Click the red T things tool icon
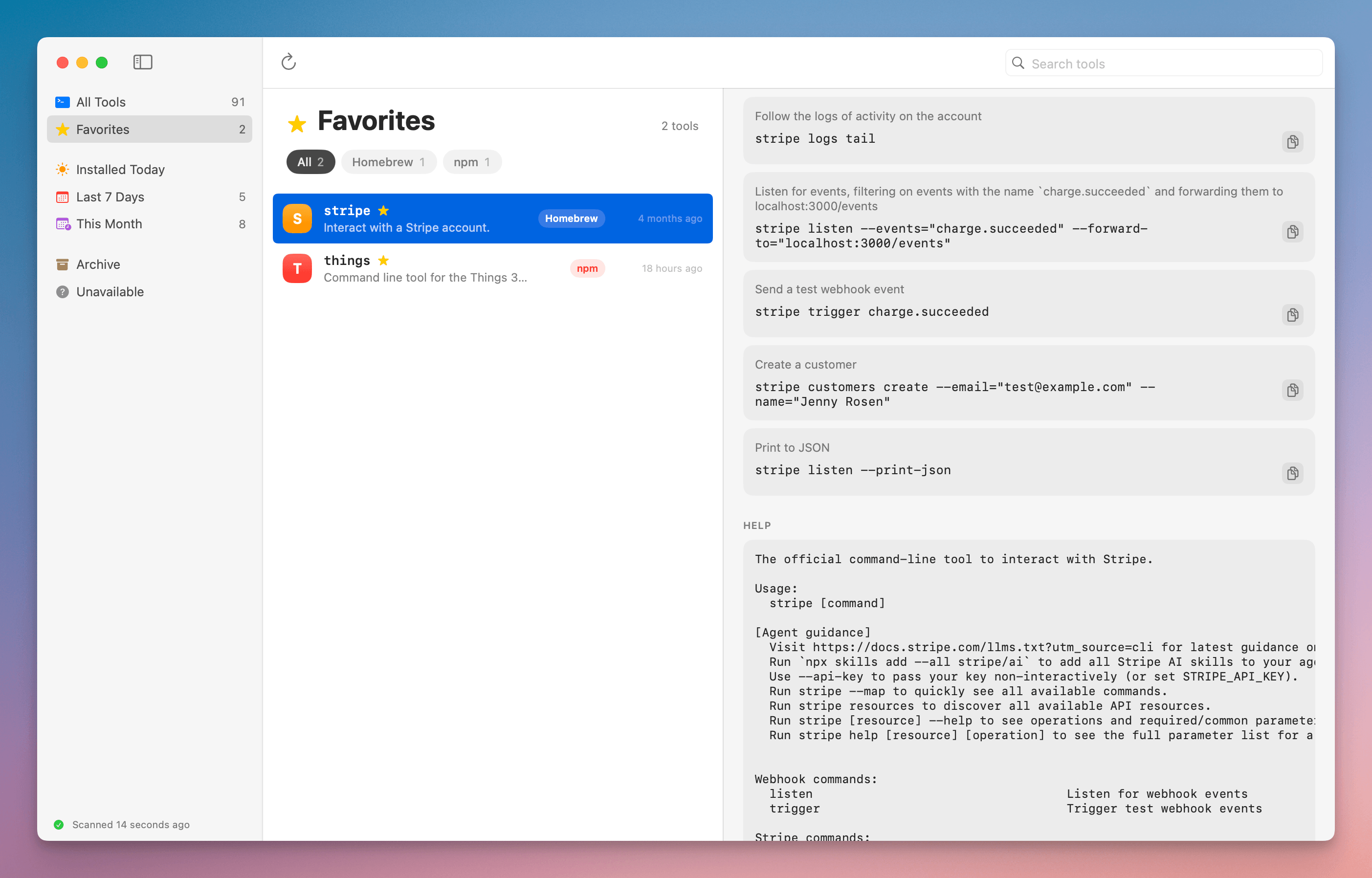 297,268
